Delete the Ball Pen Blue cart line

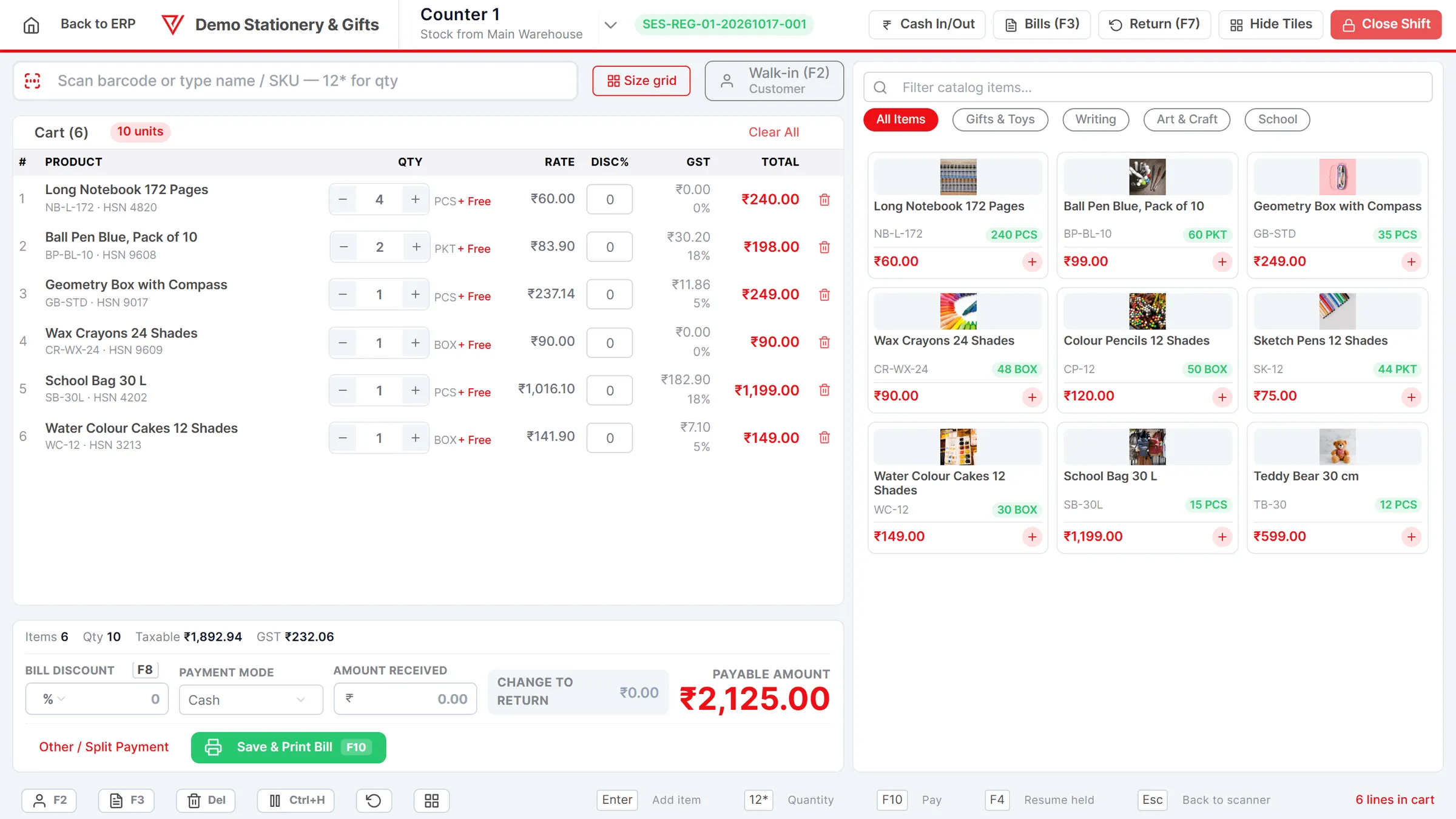[x=824, y=247]
